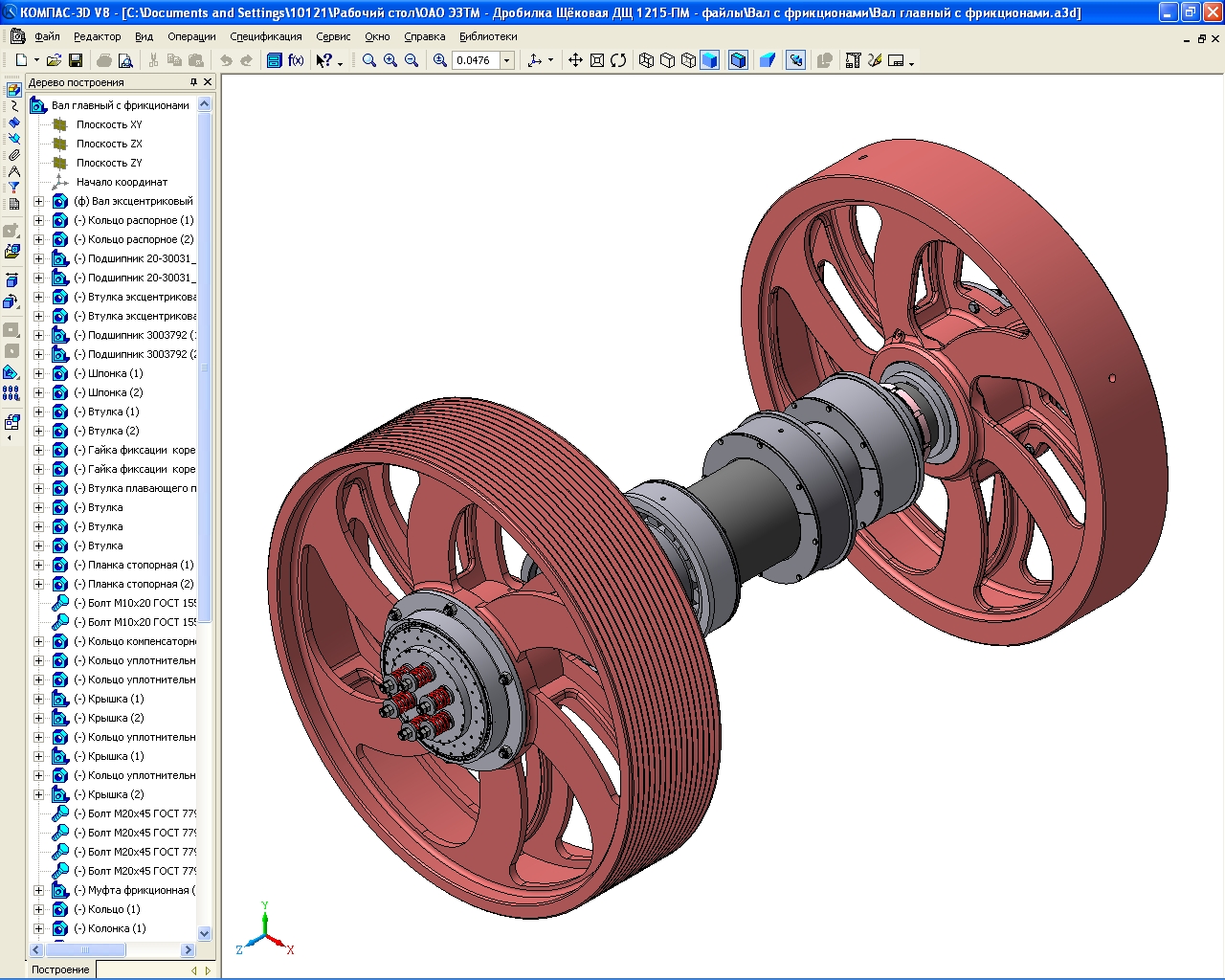Expand the Вал эксцентриковый node

click(x=38, y=201)
